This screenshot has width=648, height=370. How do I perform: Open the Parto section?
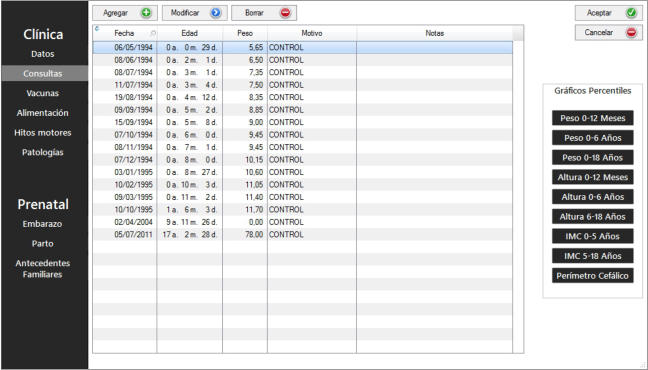[x=43, y=243]
